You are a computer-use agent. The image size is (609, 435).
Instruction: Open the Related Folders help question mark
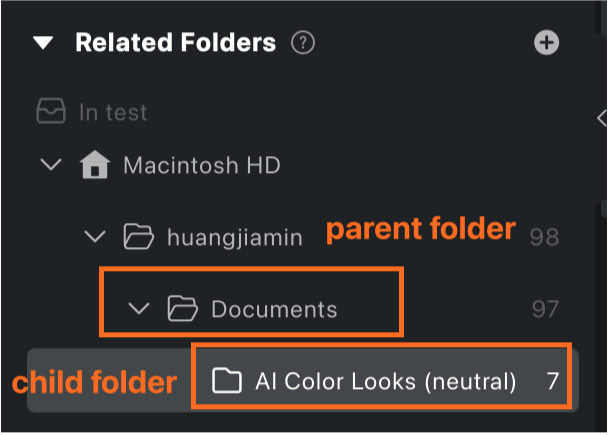click(x=303, y=42)
